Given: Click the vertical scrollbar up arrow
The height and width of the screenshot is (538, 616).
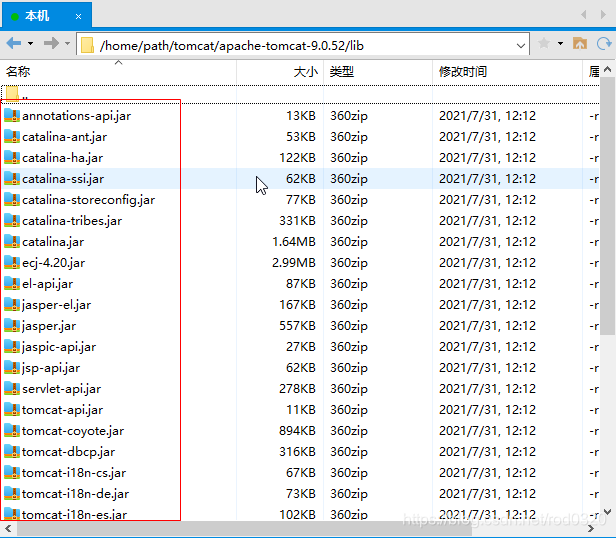Looking at the screenshot, I should pos(607,70).
